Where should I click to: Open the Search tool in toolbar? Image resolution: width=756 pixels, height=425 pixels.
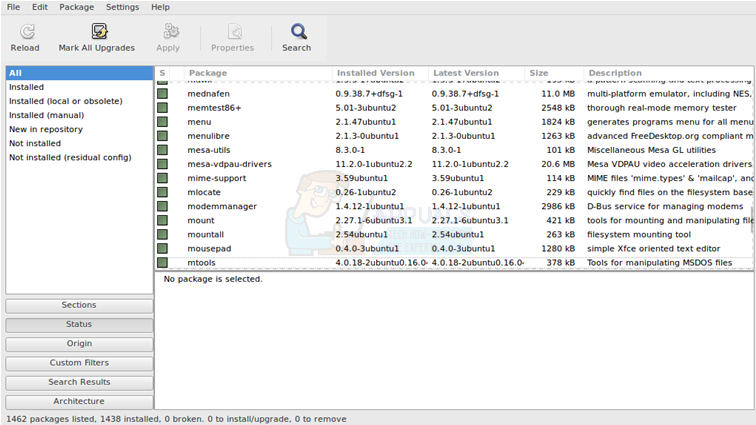297,32
